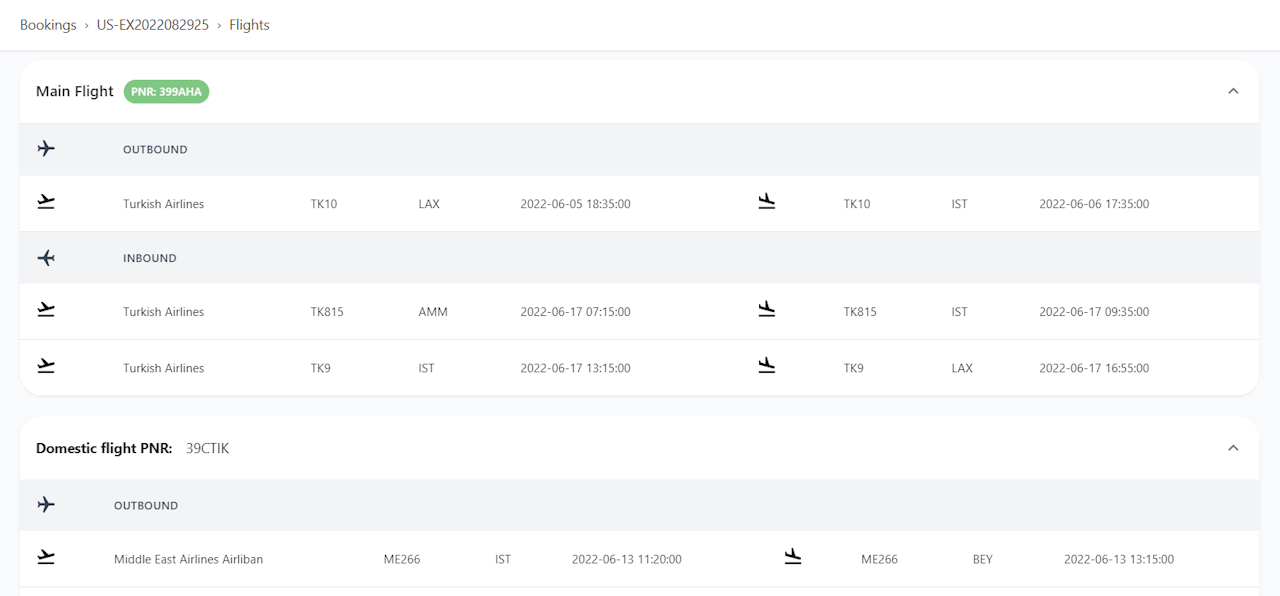Click the landing icon for TK9 LAX arrival
Viewport: 1280px width, 596px height.
click(x=767, y=366)
